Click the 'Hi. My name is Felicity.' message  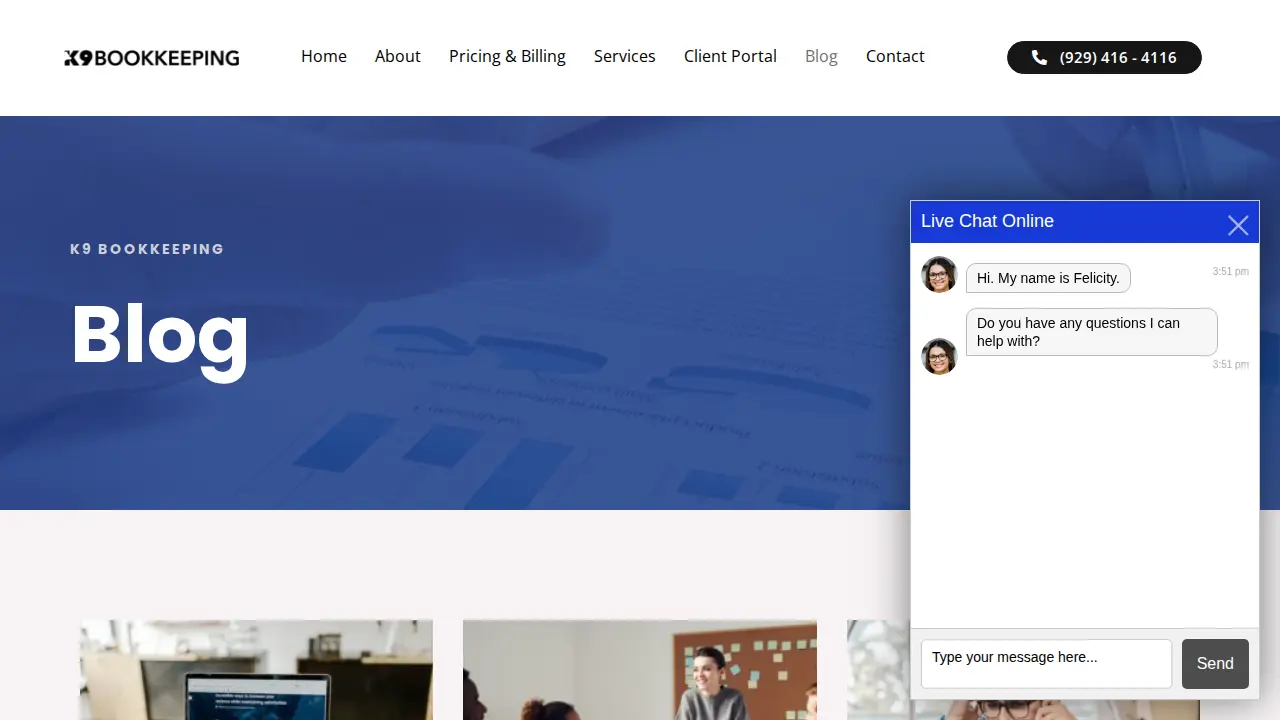[1048, 278]
